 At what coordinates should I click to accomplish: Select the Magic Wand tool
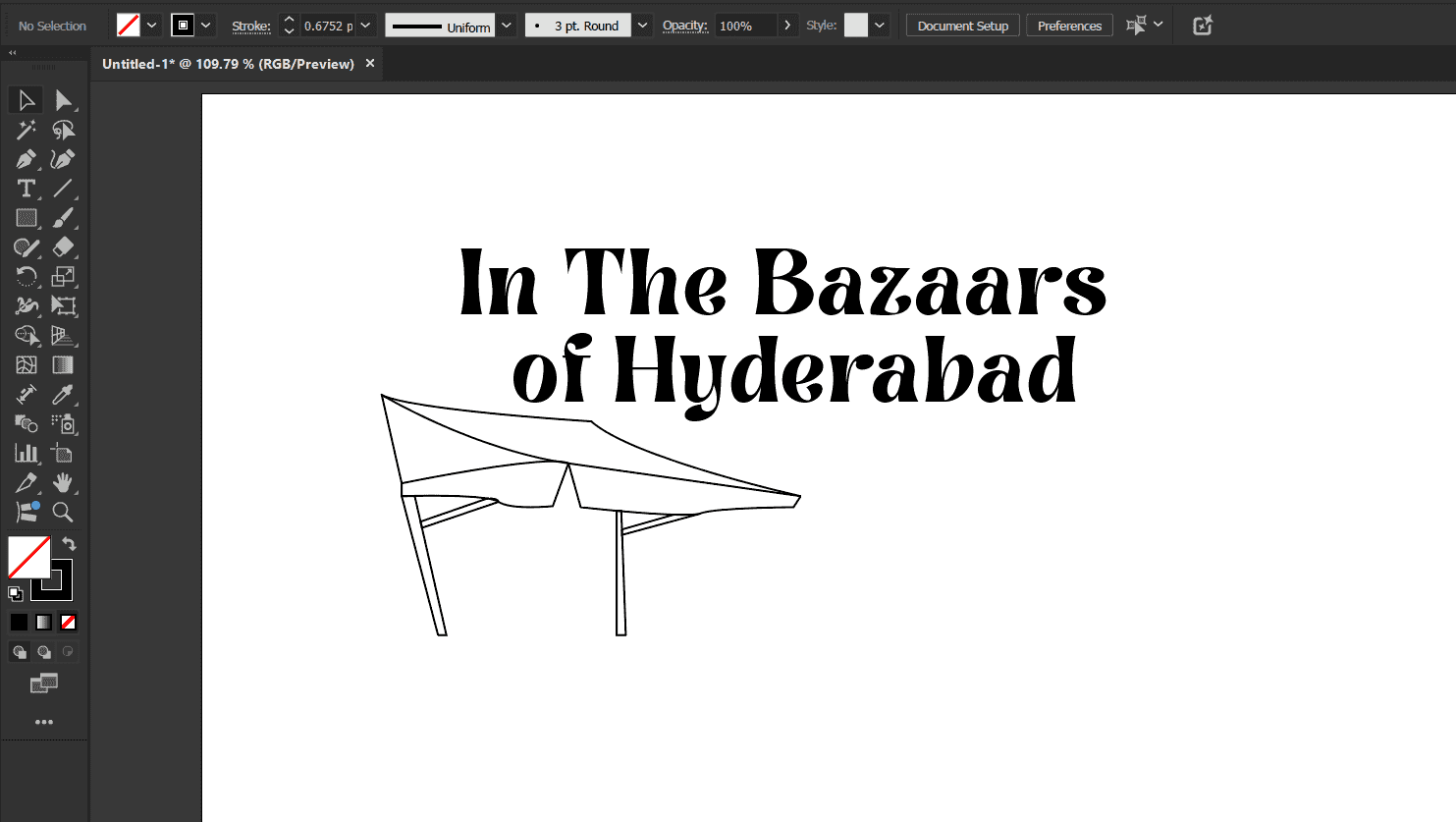pos(27,130)
